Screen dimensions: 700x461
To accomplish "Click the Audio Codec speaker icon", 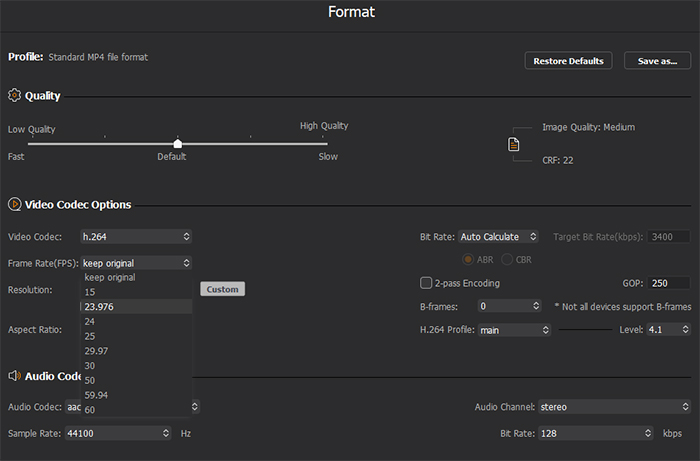I will (14, 376).
